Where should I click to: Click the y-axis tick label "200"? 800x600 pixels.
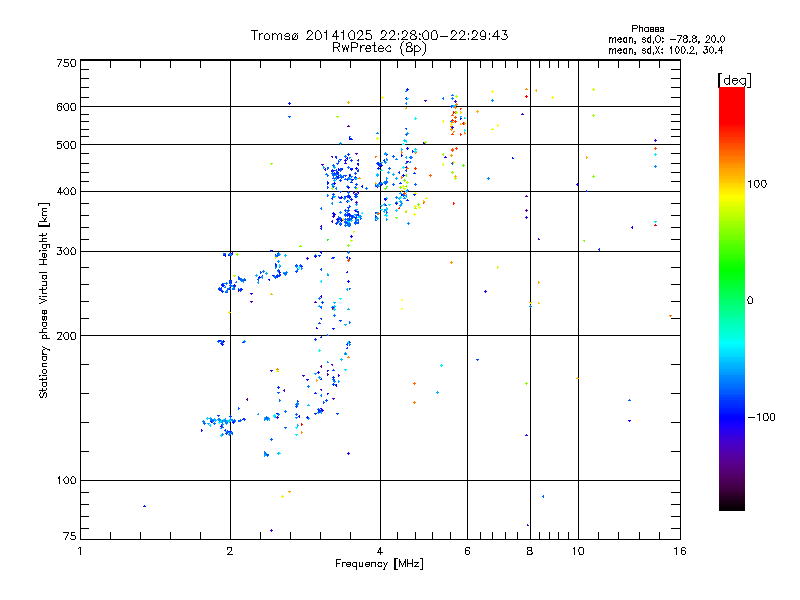coord(66,336)
